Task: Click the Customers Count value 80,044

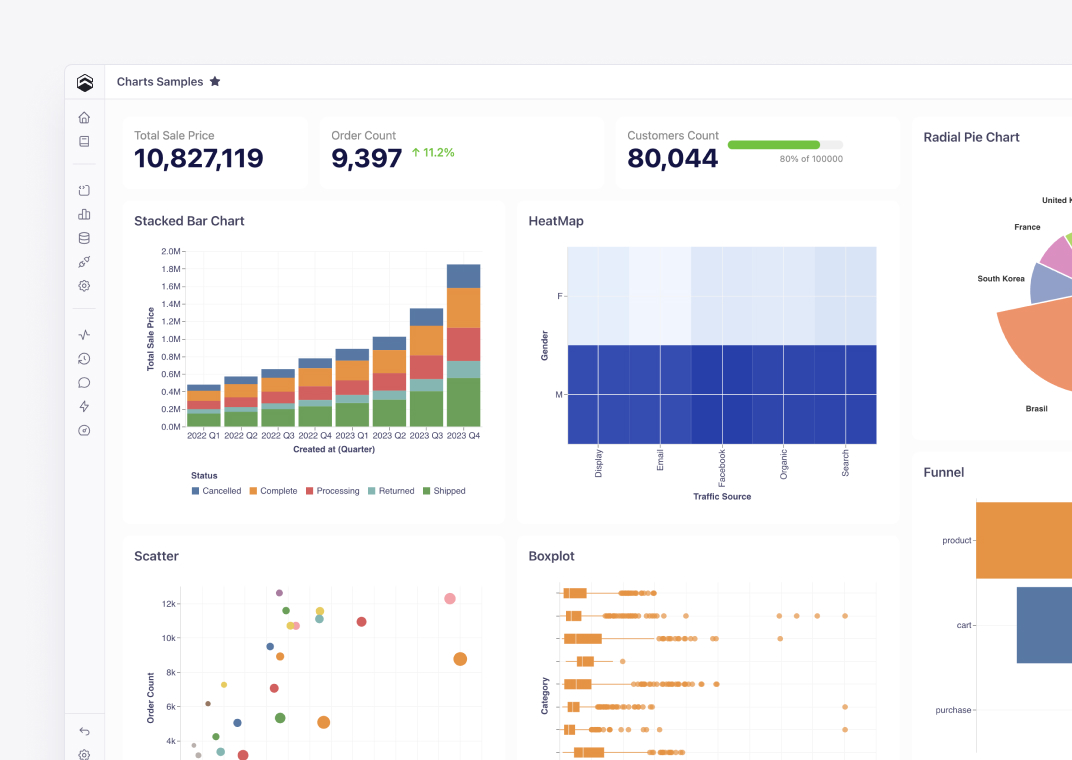Action: pyautogui.click(x=673, y=159)
